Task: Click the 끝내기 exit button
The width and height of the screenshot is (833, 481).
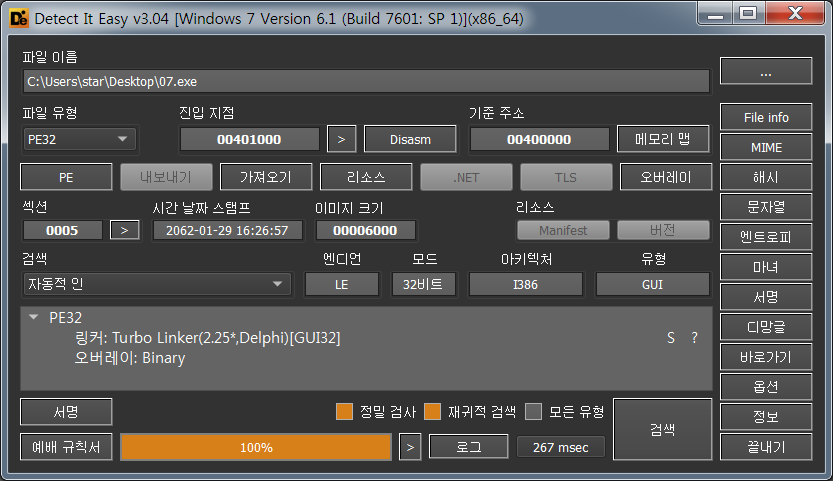Action: pyautogui.click(x=766, y=447)
